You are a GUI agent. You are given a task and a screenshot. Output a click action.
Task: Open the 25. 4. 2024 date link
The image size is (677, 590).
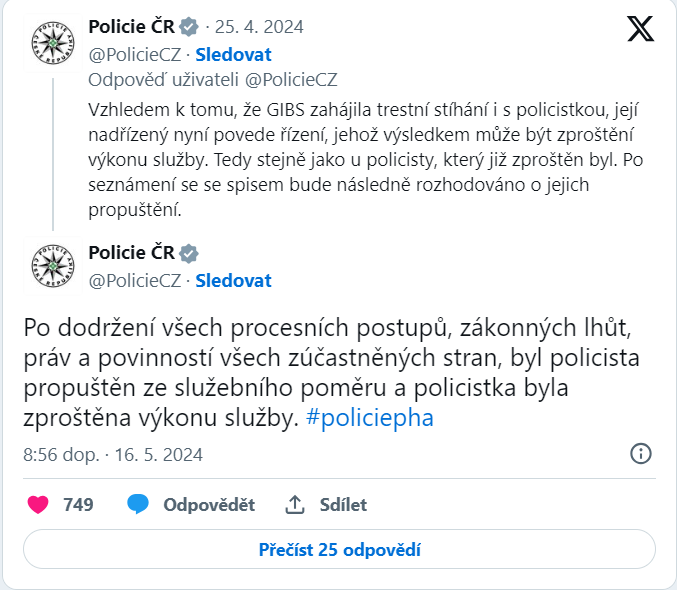pos(259,27)
